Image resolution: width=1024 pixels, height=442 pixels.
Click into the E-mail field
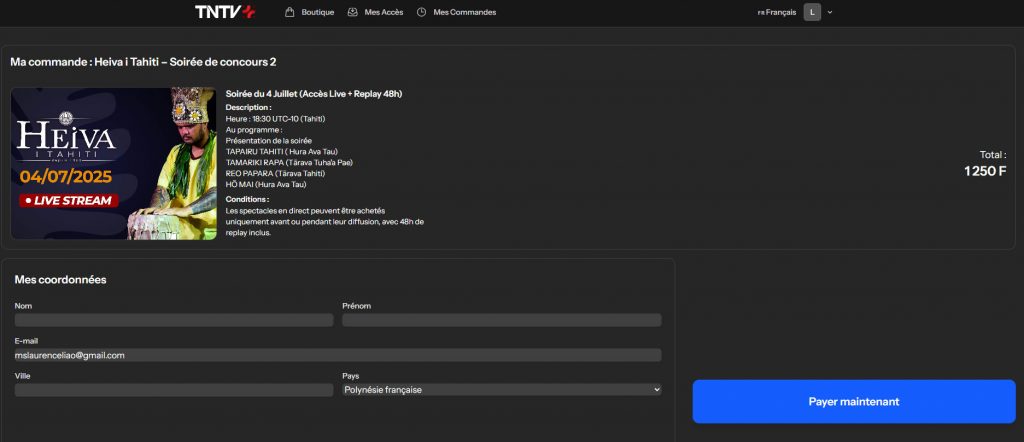tap(338, 355)
